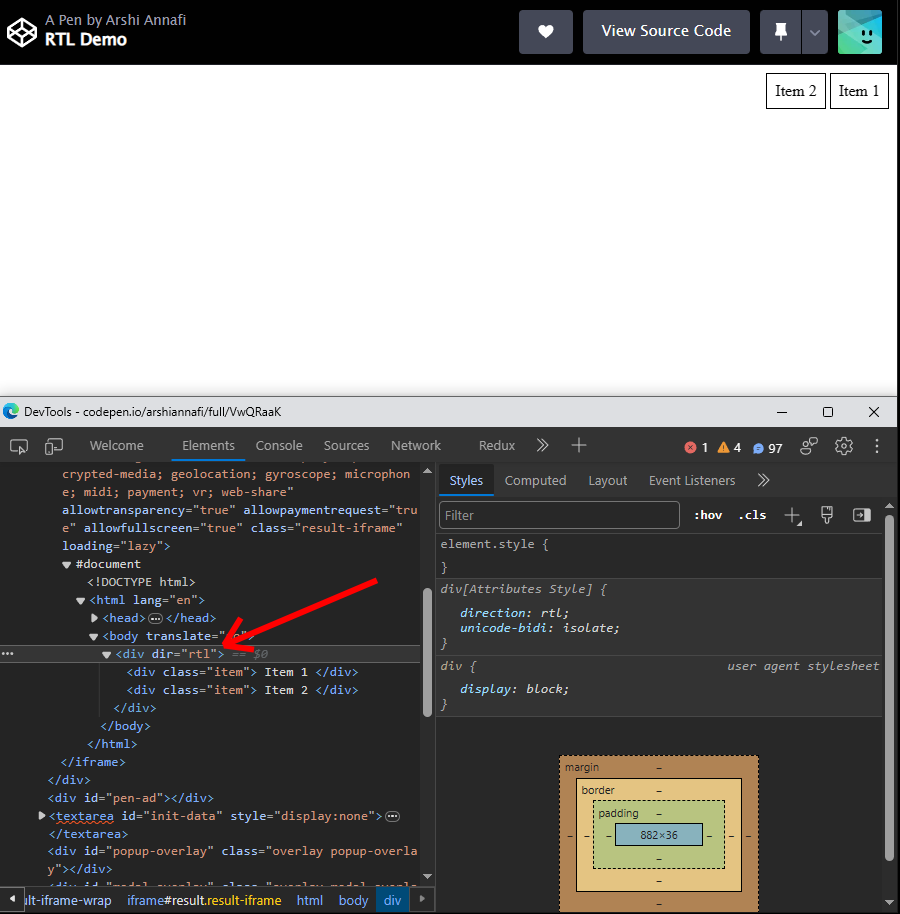Click the DOM tree scrollbar thumb
This screenshot has width=900, height=914.
point(427,652)
